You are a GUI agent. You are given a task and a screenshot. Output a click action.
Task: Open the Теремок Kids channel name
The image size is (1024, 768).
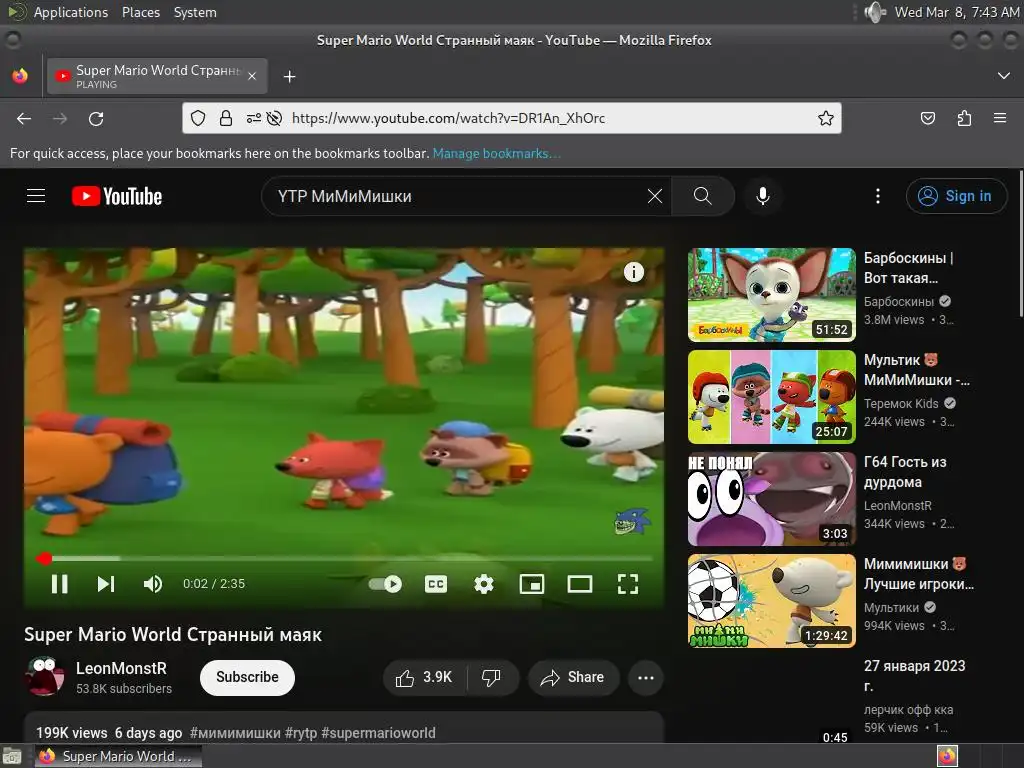click(901, 404)
